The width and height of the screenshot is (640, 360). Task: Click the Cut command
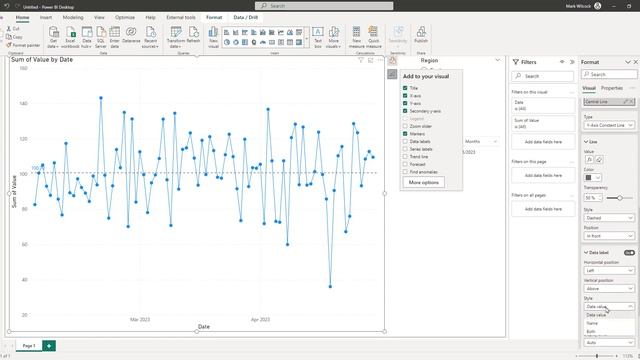pyautogui.click(x=13, y=29)
